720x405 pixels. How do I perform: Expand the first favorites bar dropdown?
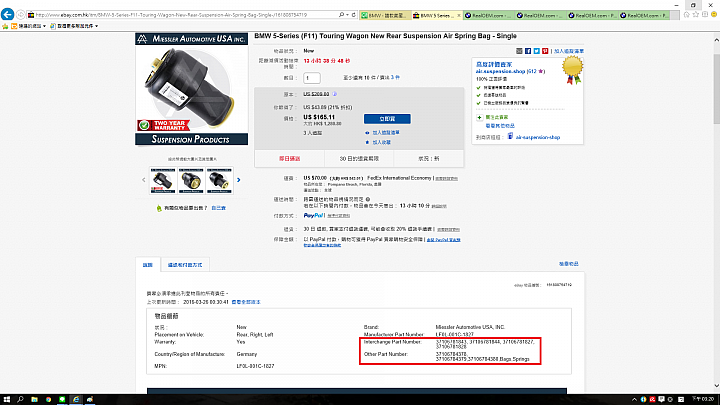coord(44,26)
